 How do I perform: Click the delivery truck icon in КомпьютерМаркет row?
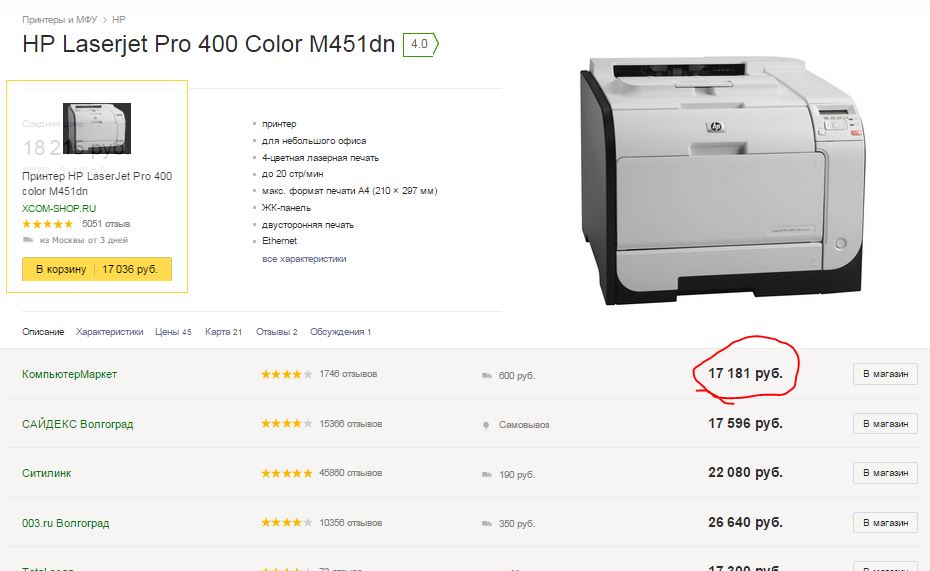point(486,376)
